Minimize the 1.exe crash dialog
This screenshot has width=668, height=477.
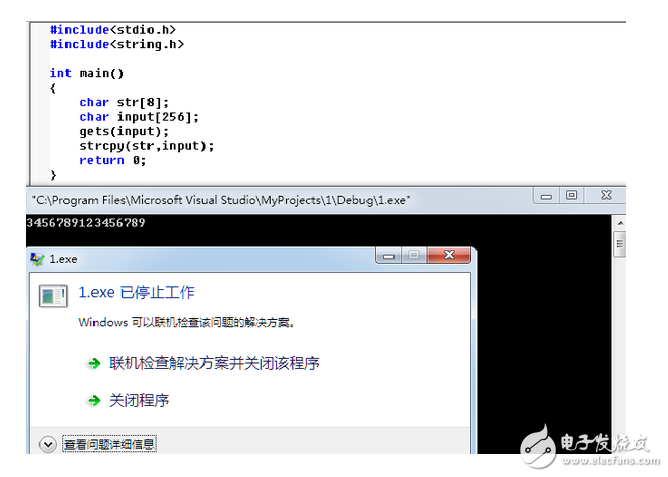(x=389, y=257)
